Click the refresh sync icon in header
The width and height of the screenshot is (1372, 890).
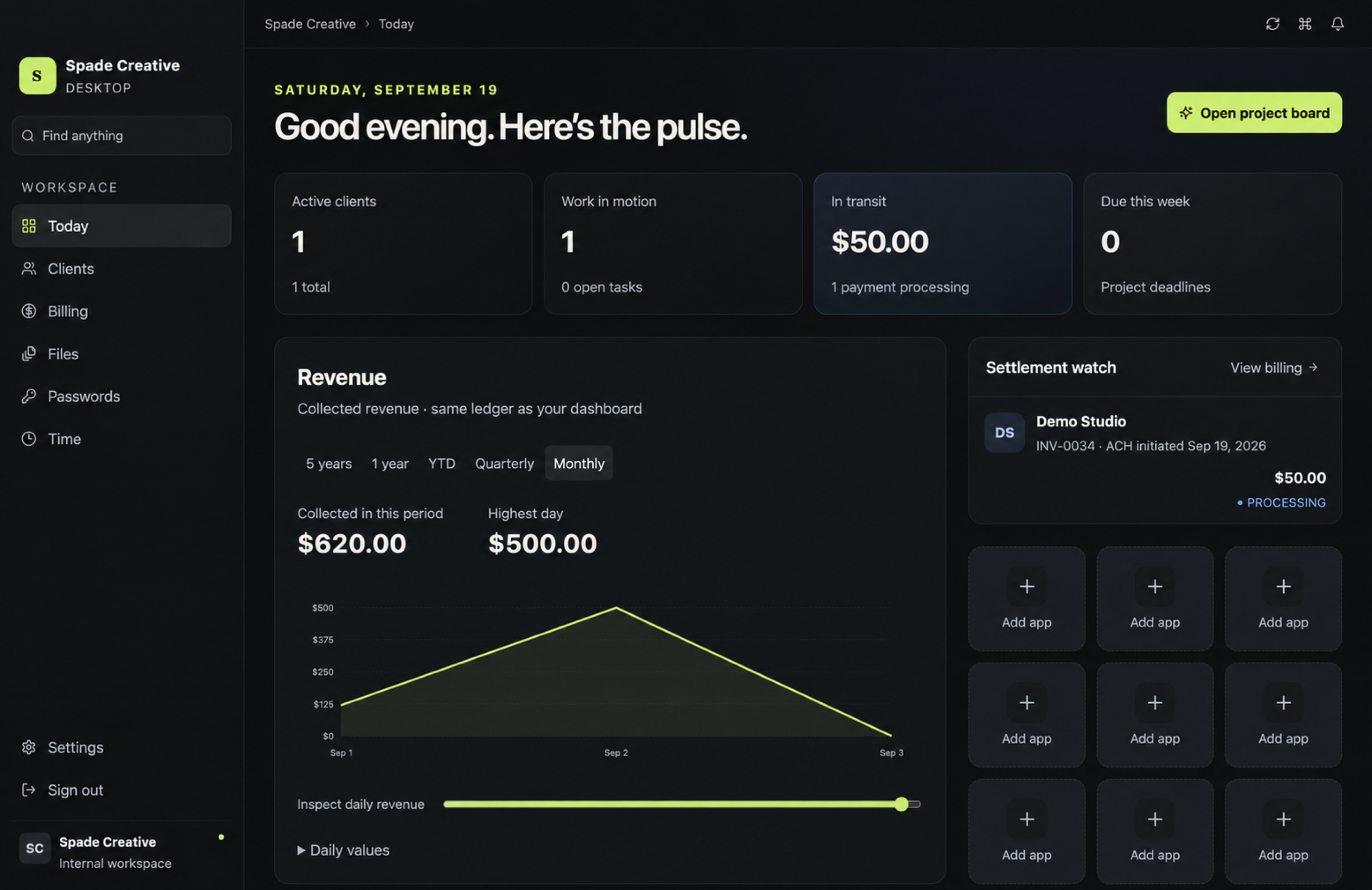[x=1272, y=24]
